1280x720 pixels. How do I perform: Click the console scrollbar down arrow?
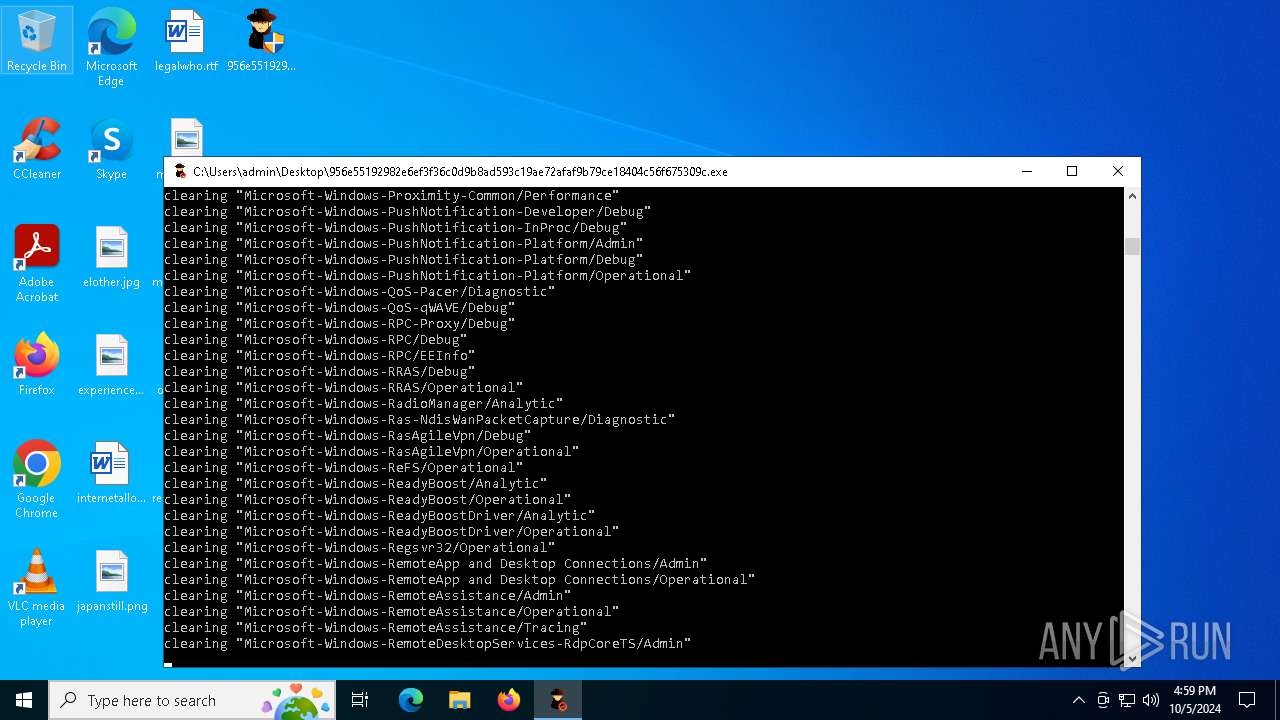(x=1132, y=658)
